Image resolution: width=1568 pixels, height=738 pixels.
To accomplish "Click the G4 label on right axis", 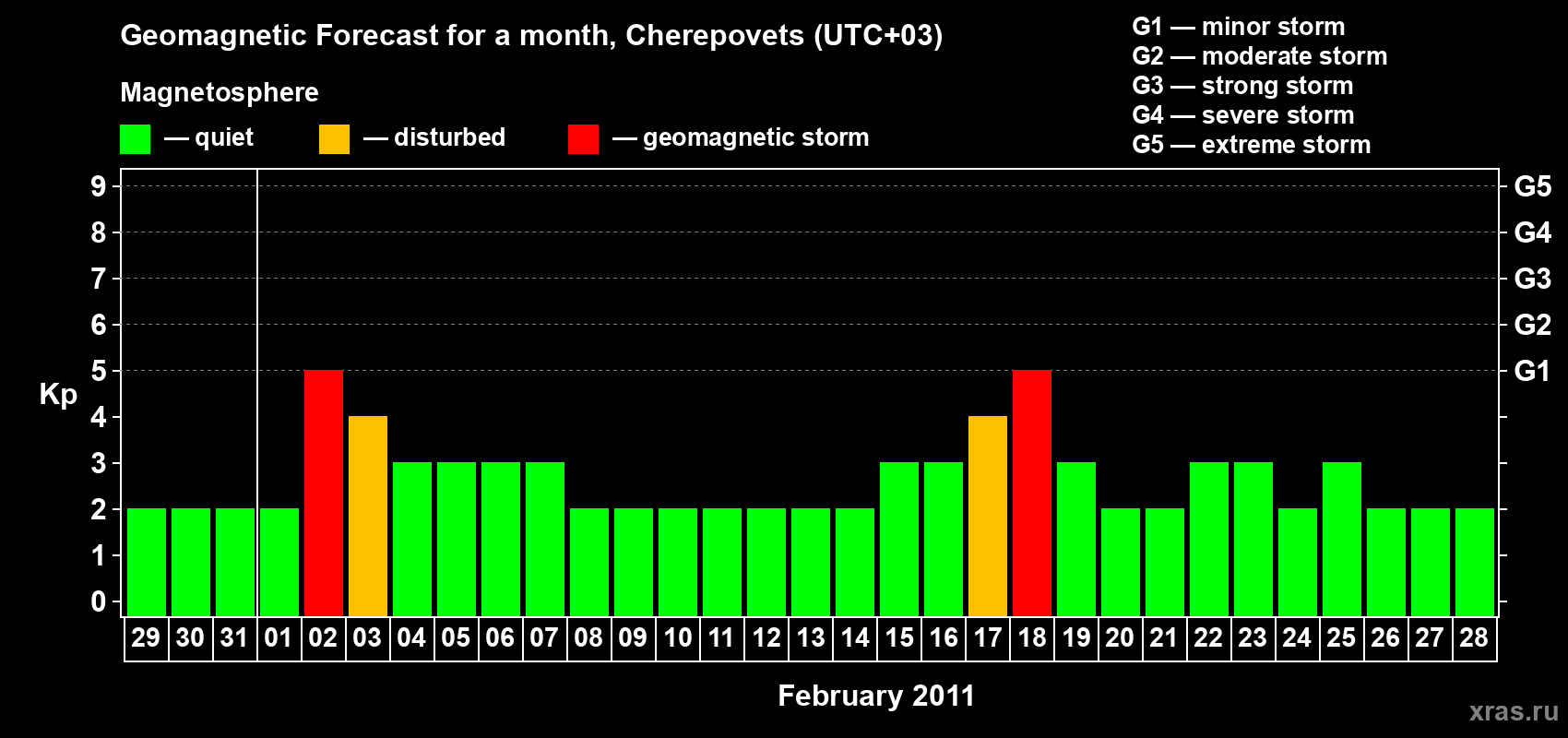I will [x=1533, y=232].
